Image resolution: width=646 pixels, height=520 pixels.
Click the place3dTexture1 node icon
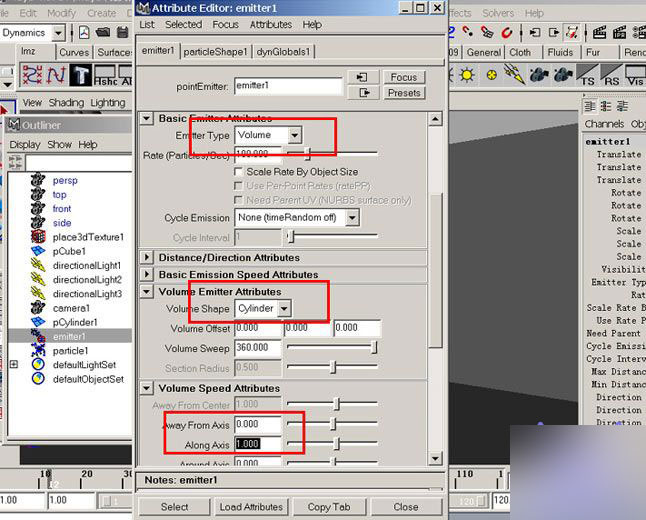[x=38, y=237]
